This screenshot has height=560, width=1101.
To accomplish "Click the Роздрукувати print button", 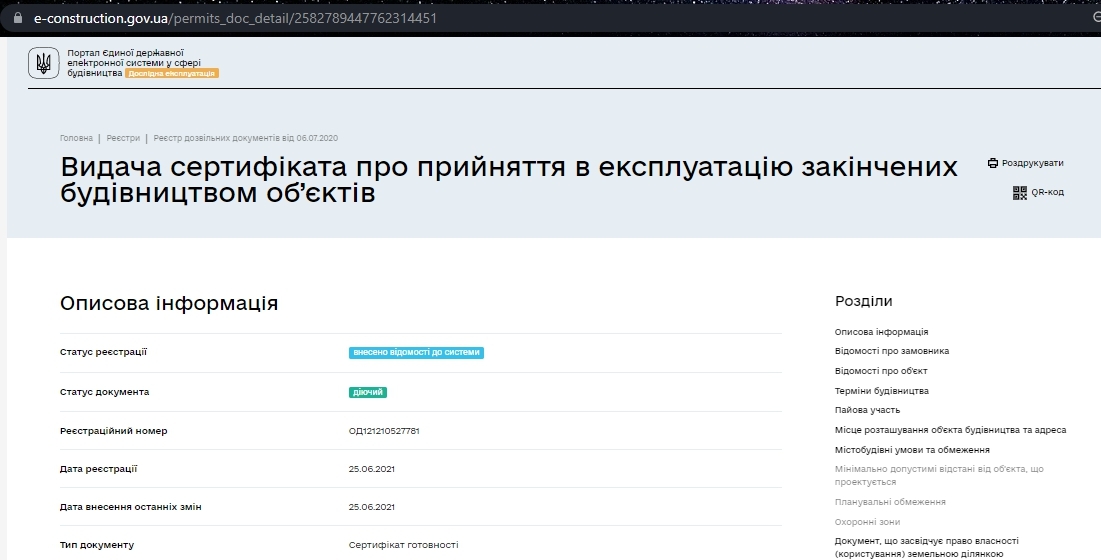I will pos(1026,163).
